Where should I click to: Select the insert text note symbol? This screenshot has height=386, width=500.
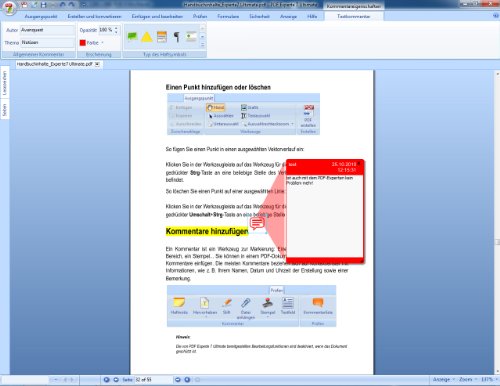click(x=191, y=36)
